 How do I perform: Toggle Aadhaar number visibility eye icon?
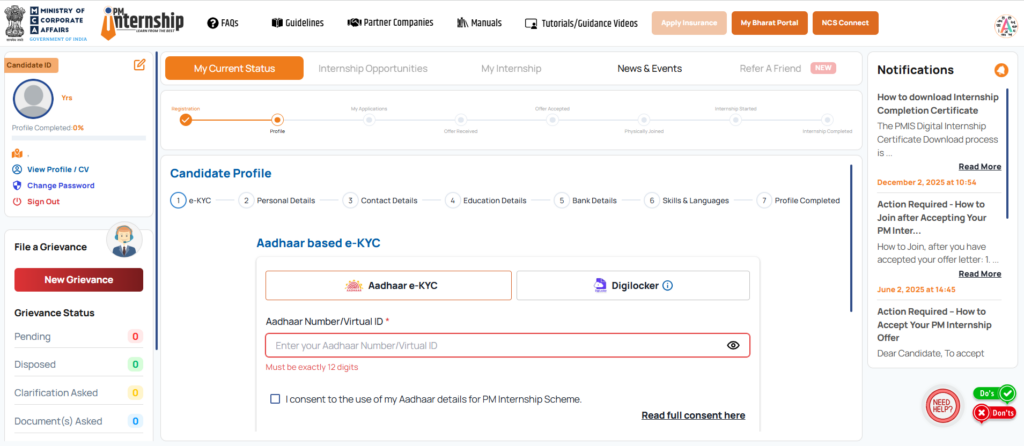point(733,345)
